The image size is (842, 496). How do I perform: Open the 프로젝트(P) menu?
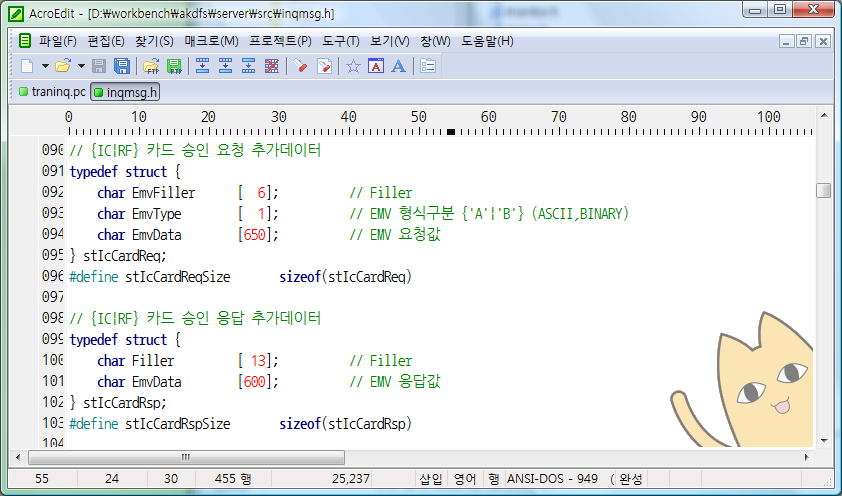280,41
